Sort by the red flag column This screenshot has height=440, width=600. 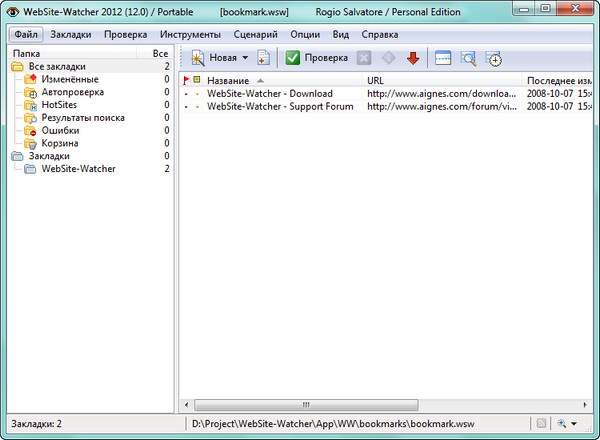point(186,80)
